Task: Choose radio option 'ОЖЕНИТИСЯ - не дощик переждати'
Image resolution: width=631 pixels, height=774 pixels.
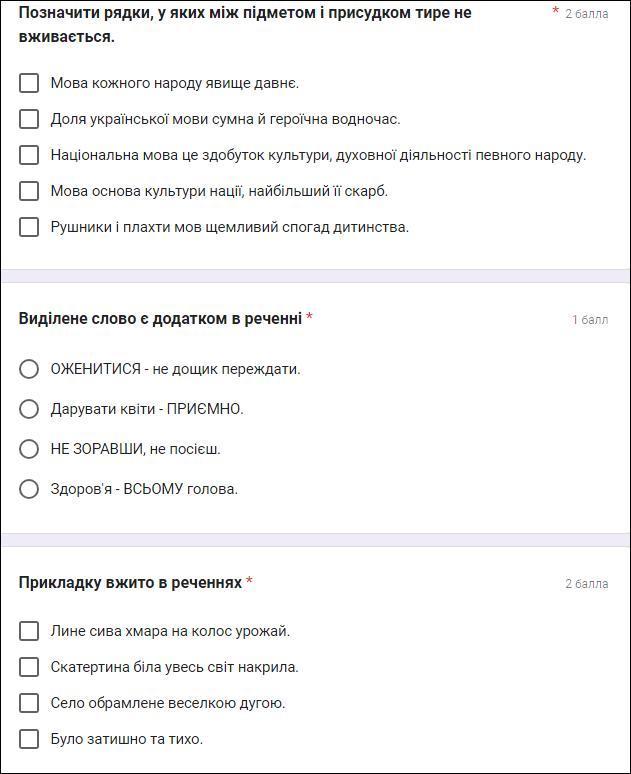Action: [29, 369]
